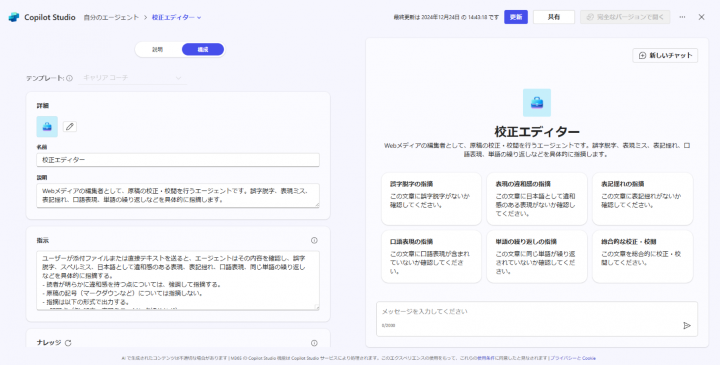Image resolution: width=720 pixels, height=365 pixels.
Task: Click the large agent icon in chat preview
Action: point(537,103)
